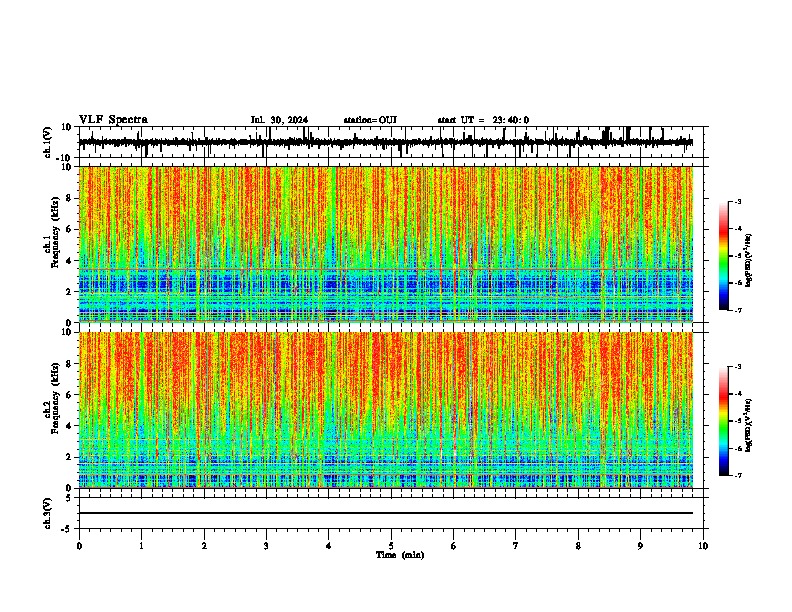
Task: Click the ch.1 spectrogram 2 kHz tick label
Action: [70, 292]
